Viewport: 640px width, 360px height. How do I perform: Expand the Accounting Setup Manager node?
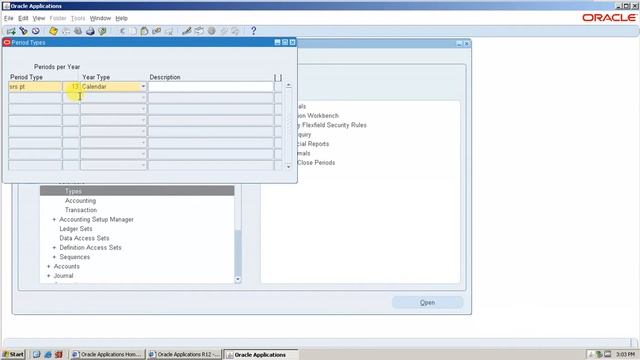click(54, 220)
